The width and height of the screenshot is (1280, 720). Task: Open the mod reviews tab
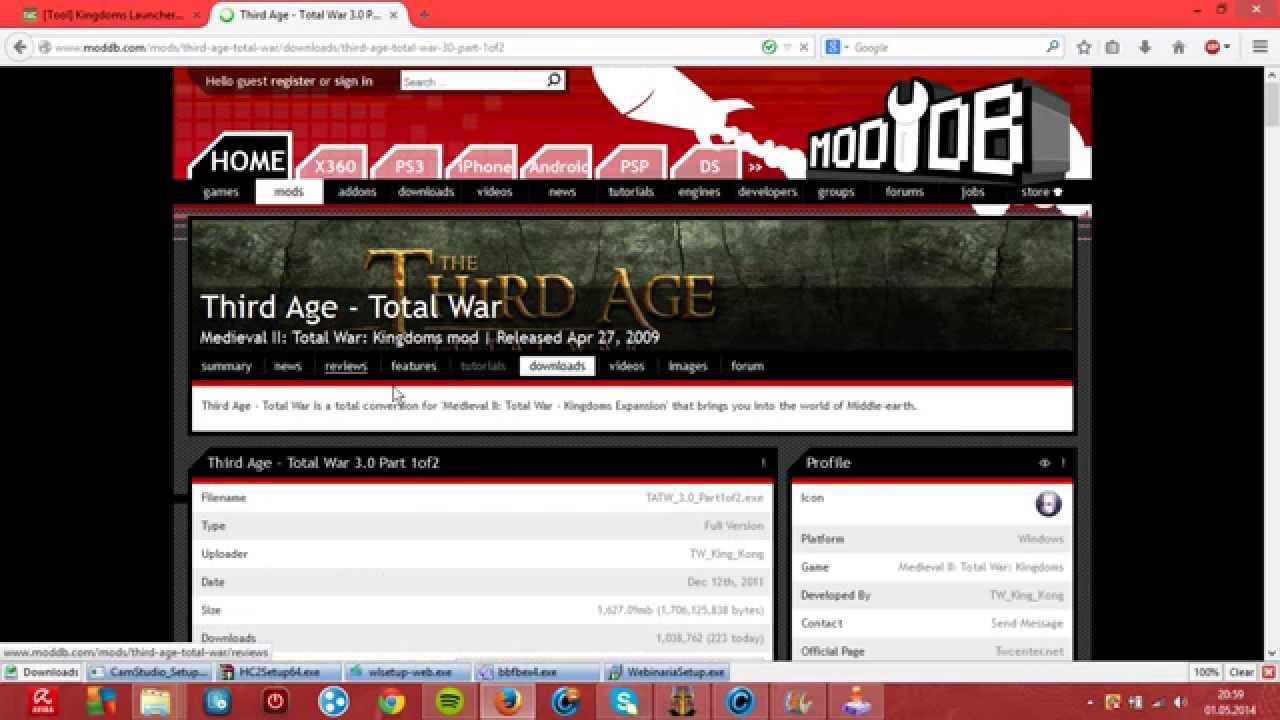click(x=346, y=366)
